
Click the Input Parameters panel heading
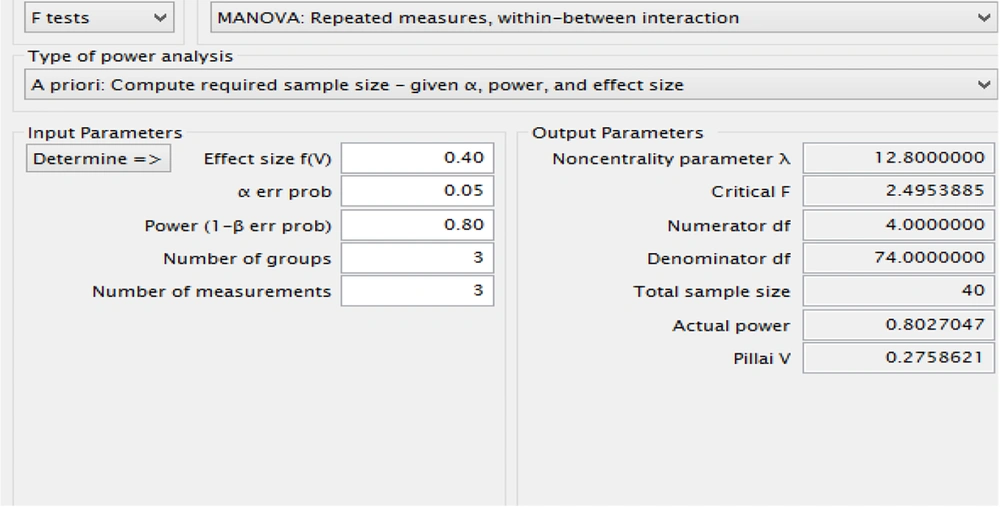pos(105,133)
